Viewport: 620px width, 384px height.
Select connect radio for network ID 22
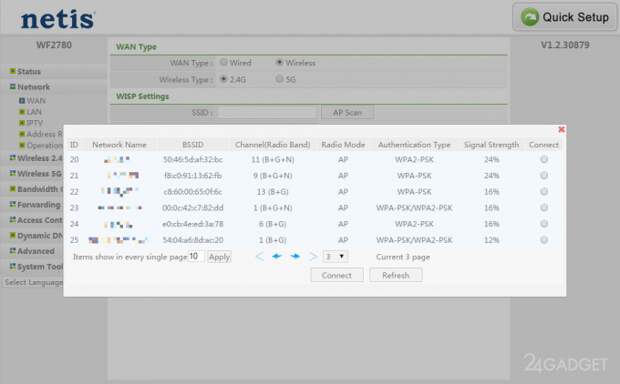(x=544, y=191)
